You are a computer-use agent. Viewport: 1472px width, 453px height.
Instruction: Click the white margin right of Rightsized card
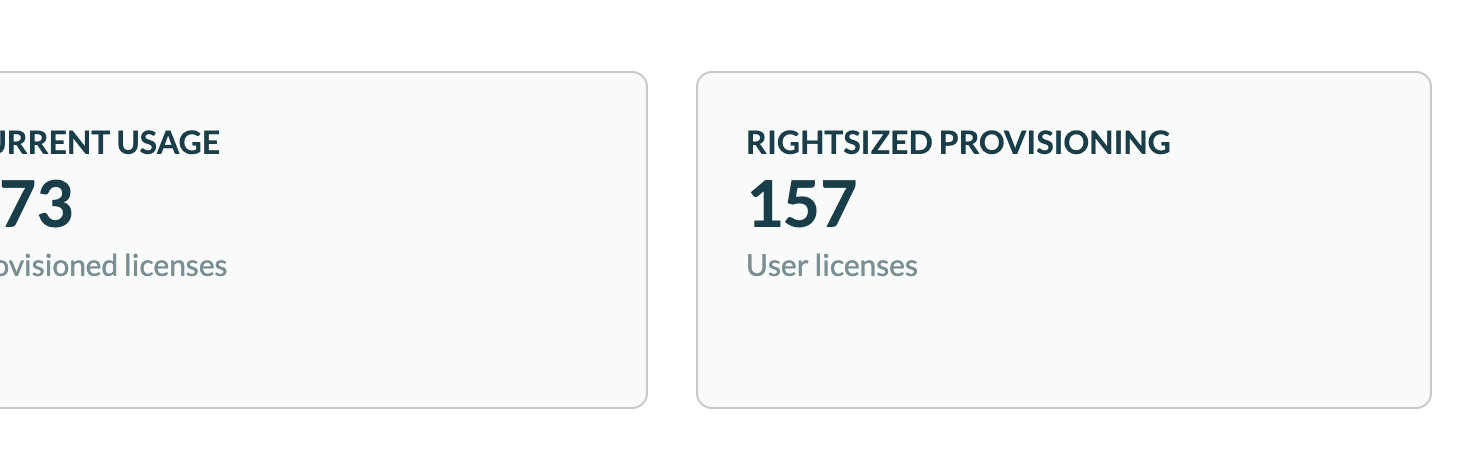(1452, 240)
